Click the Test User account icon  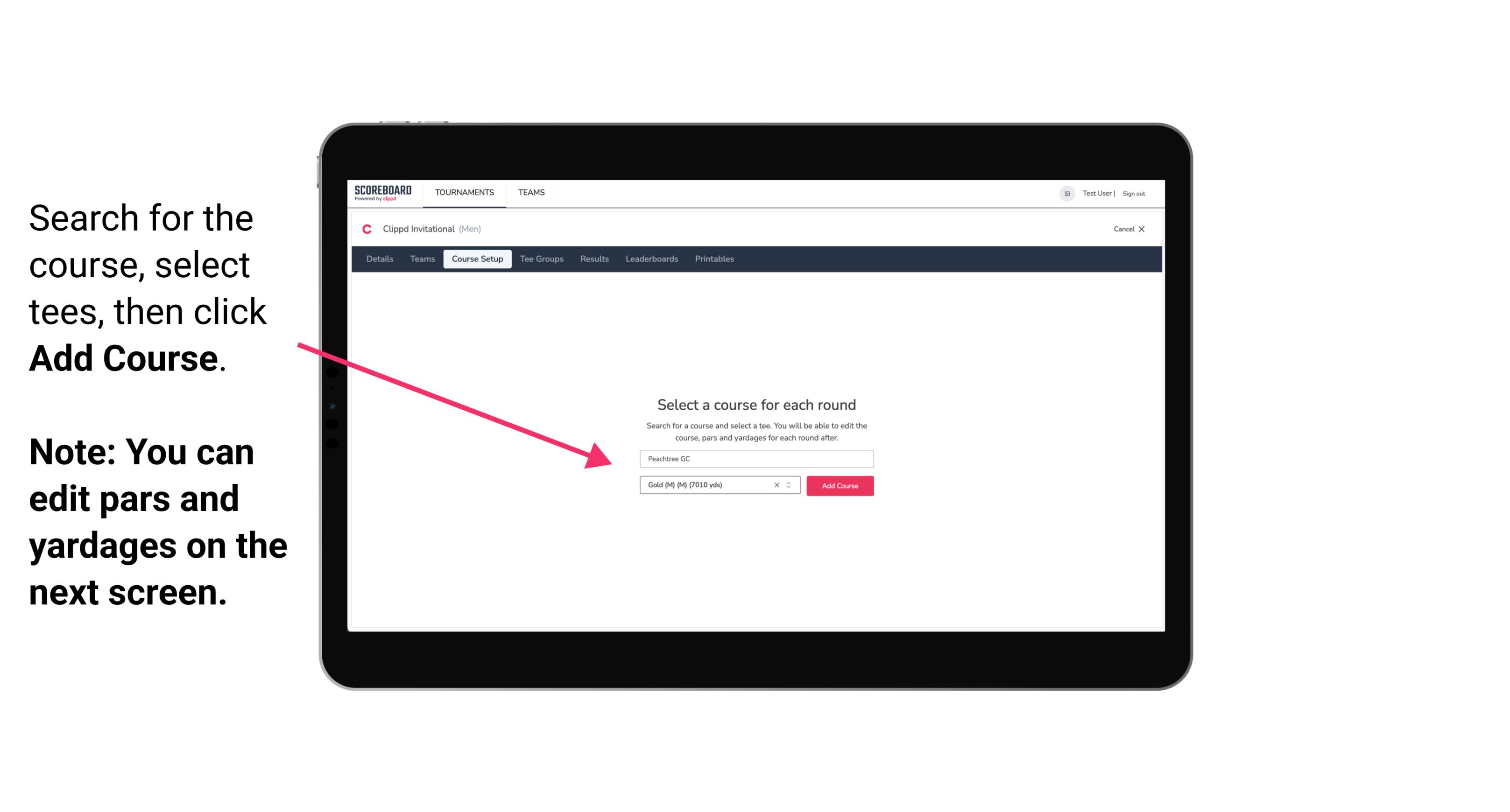pos(1063,193)
